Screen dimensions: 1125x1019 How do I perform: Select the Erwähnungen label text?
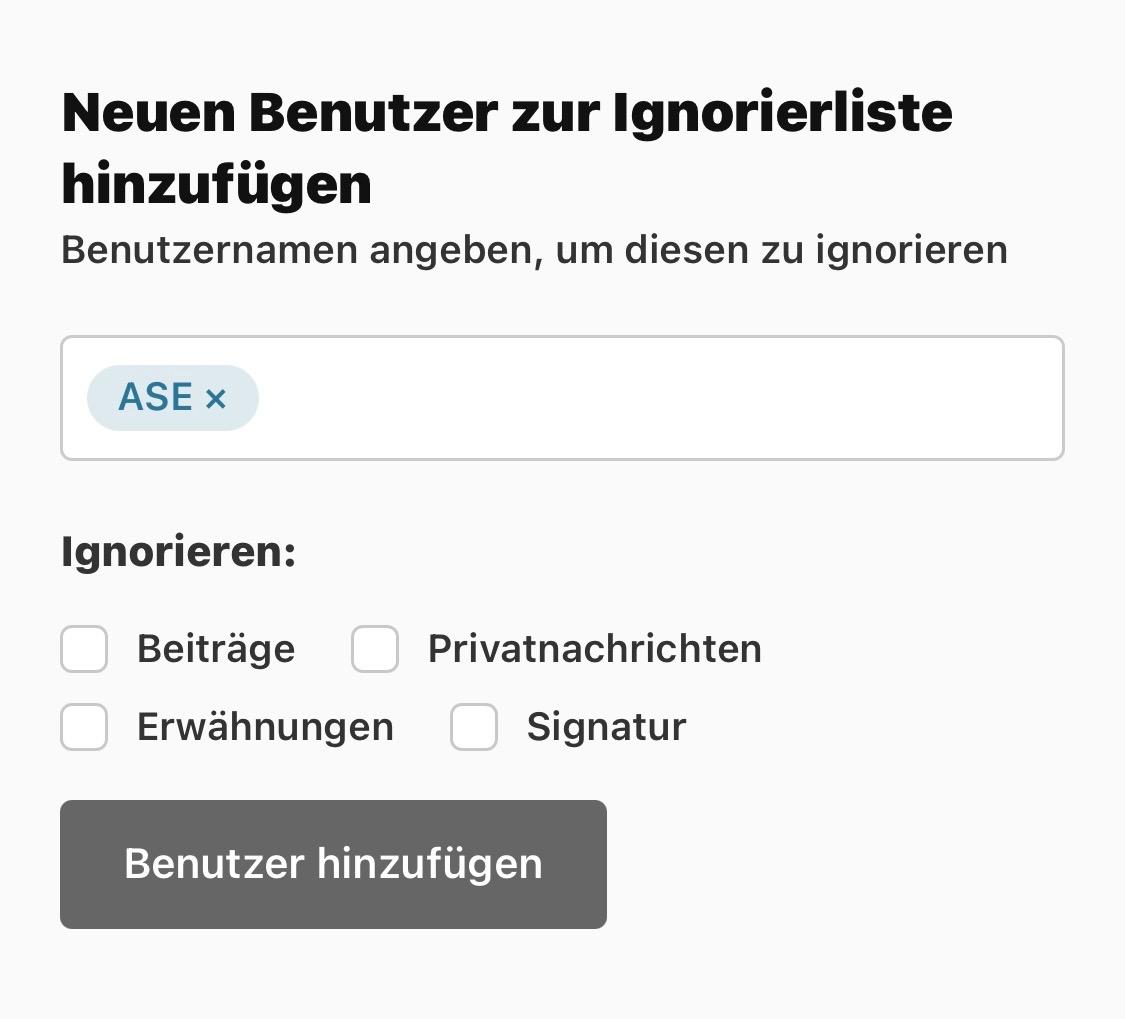click(265, 727)
